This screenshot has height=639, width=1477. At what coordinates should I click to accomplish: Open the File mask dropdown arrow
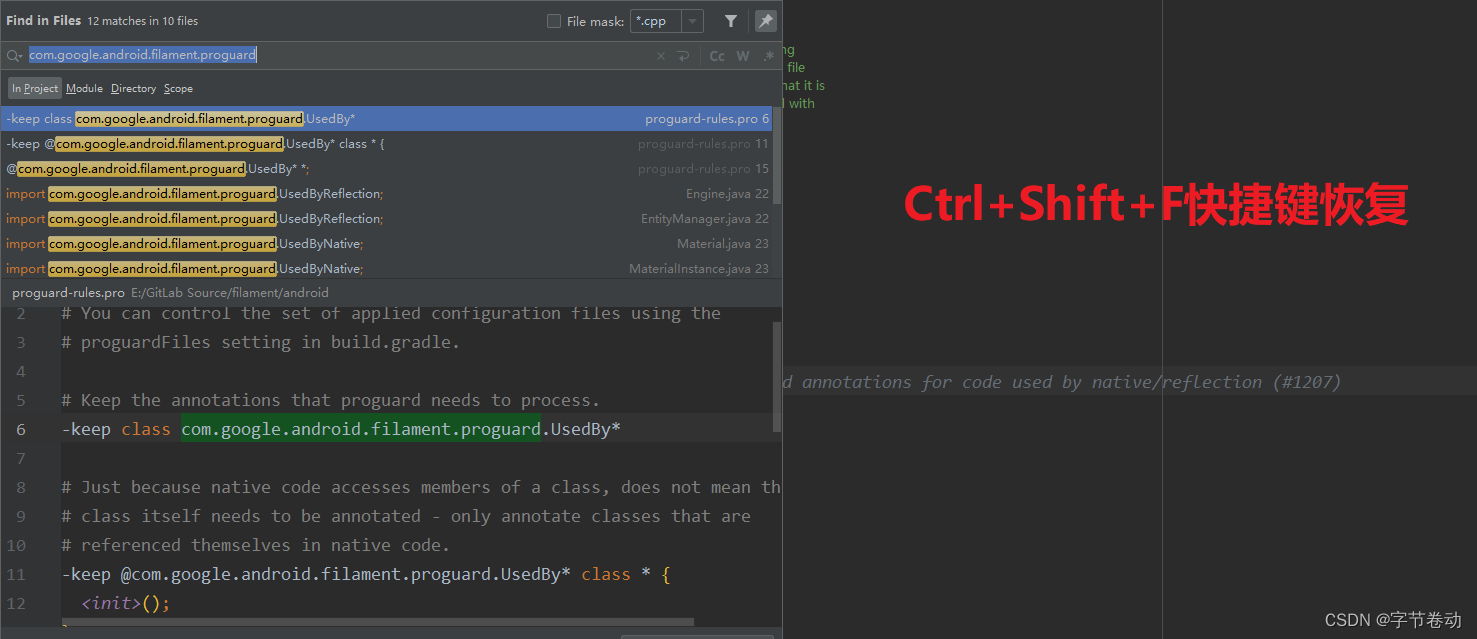point(692,21)
